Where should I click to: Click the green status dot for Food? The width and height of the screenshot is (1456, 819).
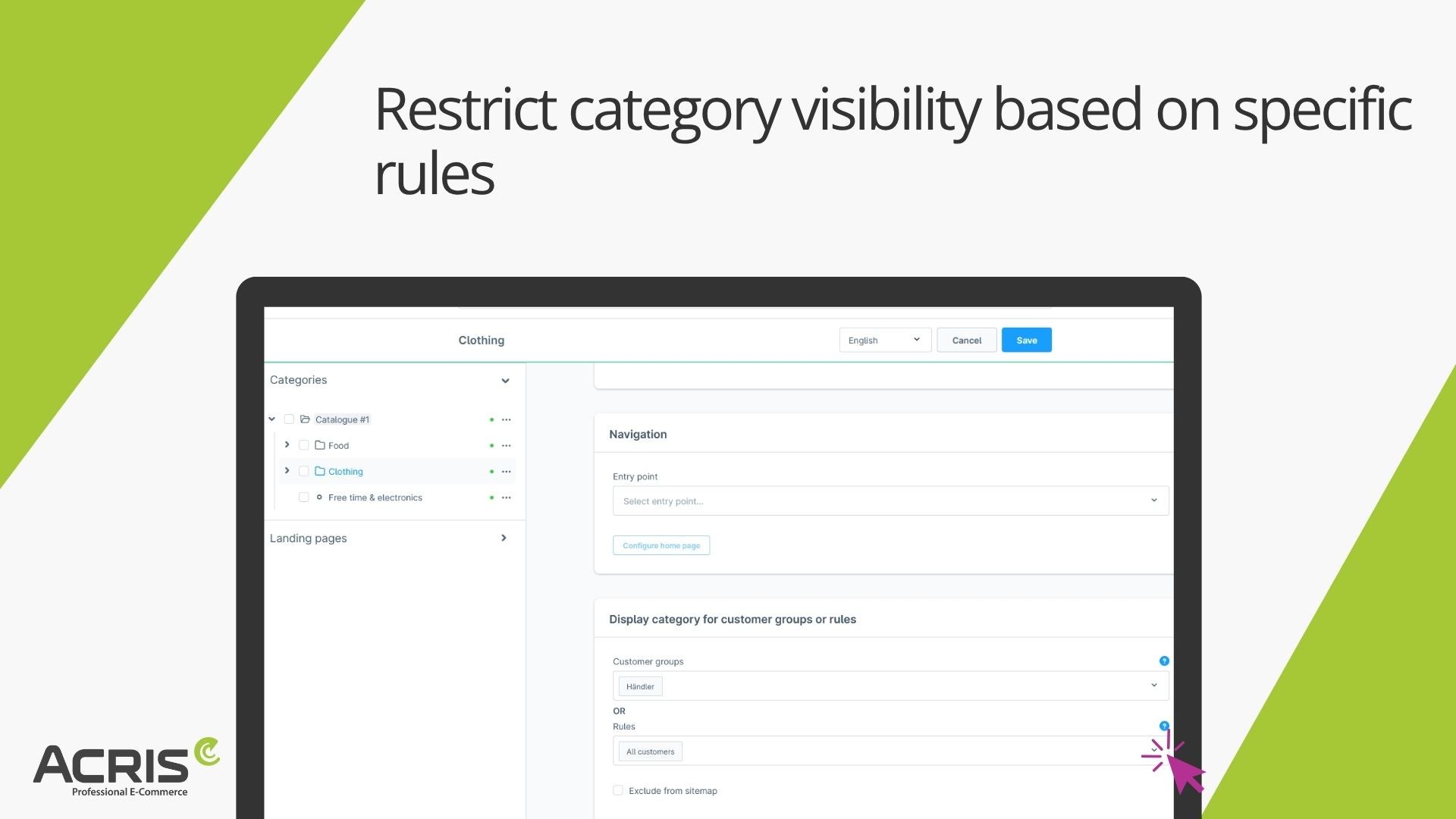coord(491,446)
